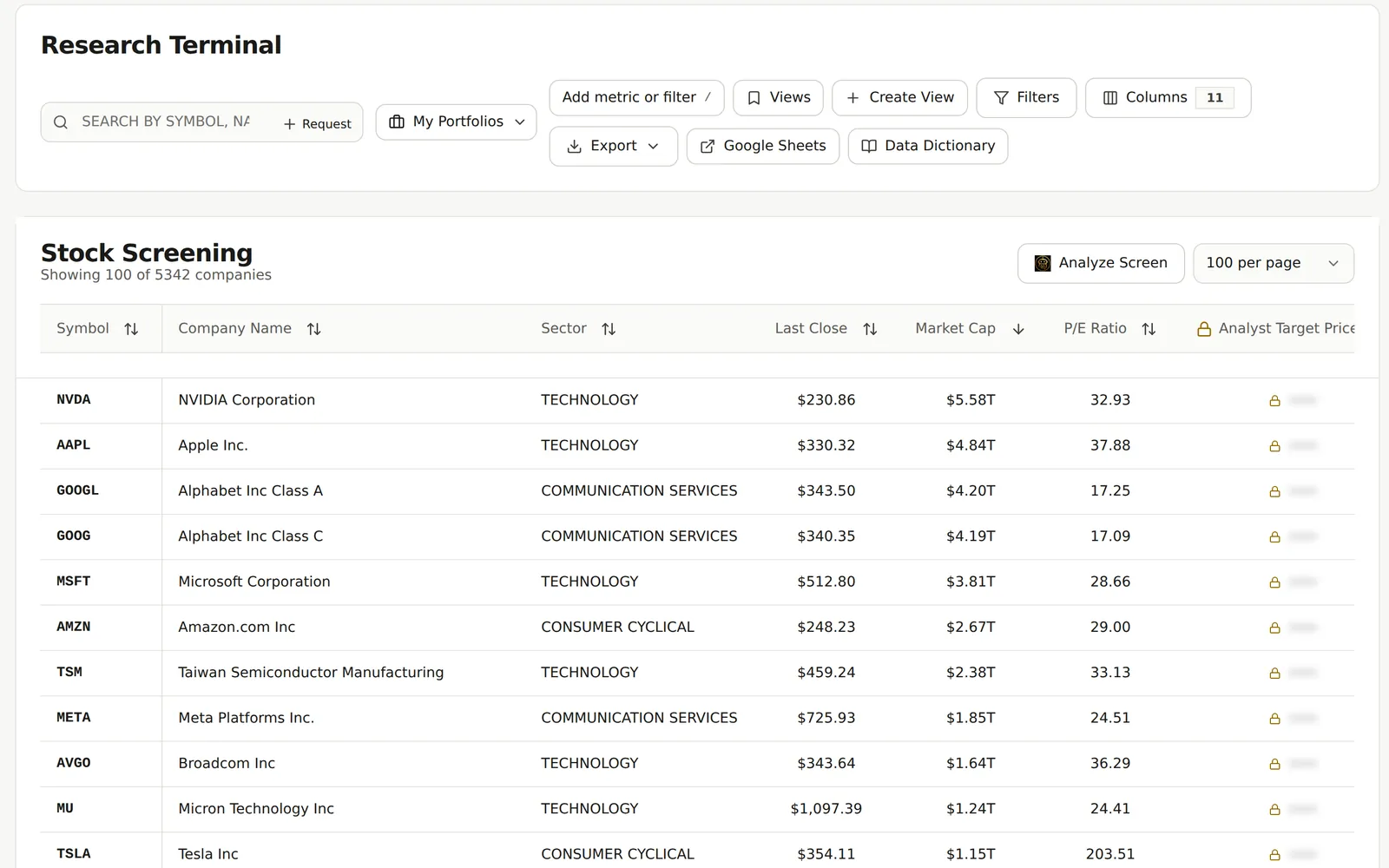Select Meta Platforms Inc. company name
1389x868 pixels.
click(247, 718)
